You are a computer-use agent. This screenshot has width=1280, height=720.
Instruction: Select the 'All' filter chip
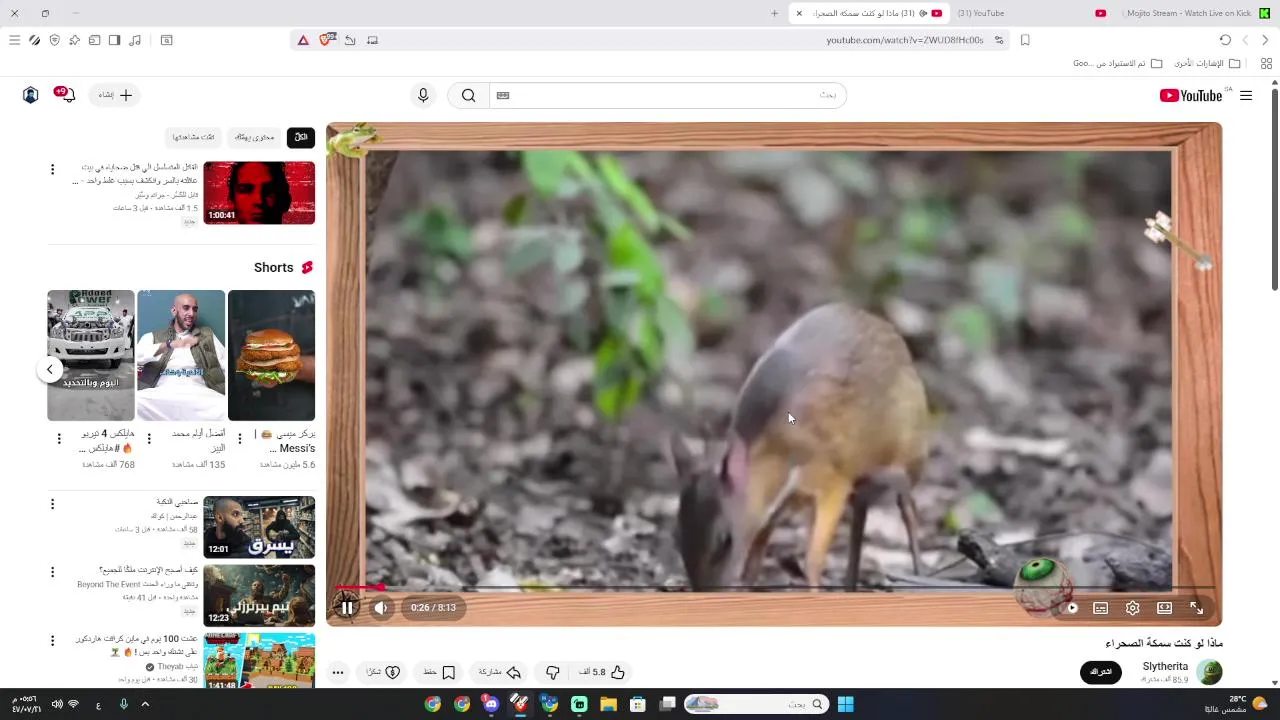[301, 137]
